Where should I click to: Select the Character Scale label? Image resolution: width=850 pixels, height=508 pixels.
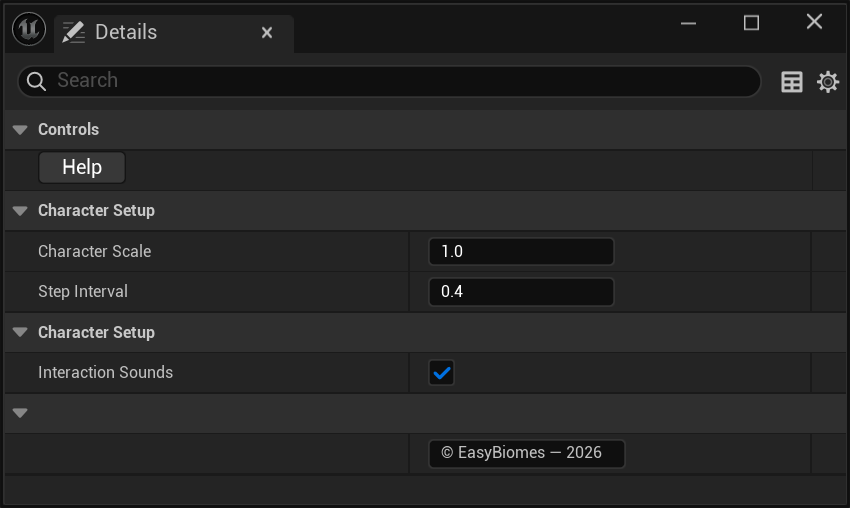pyautogui.click(x=94, y=252)
